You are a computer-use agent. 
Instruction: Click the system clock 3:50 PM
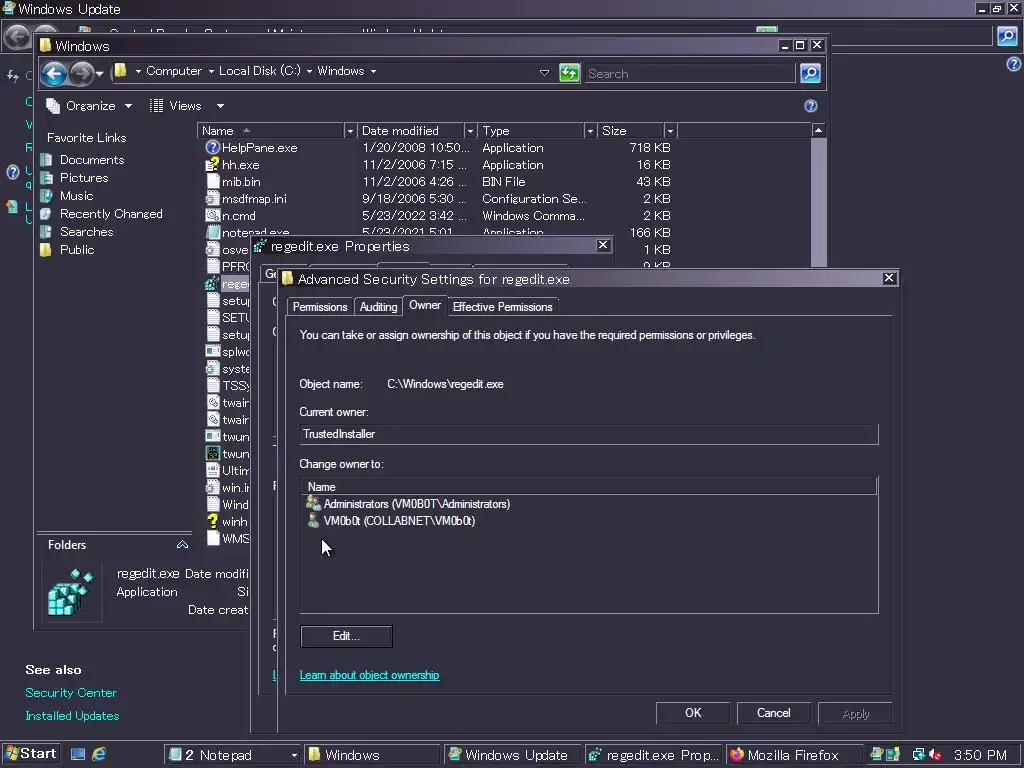tap(980, 755)
